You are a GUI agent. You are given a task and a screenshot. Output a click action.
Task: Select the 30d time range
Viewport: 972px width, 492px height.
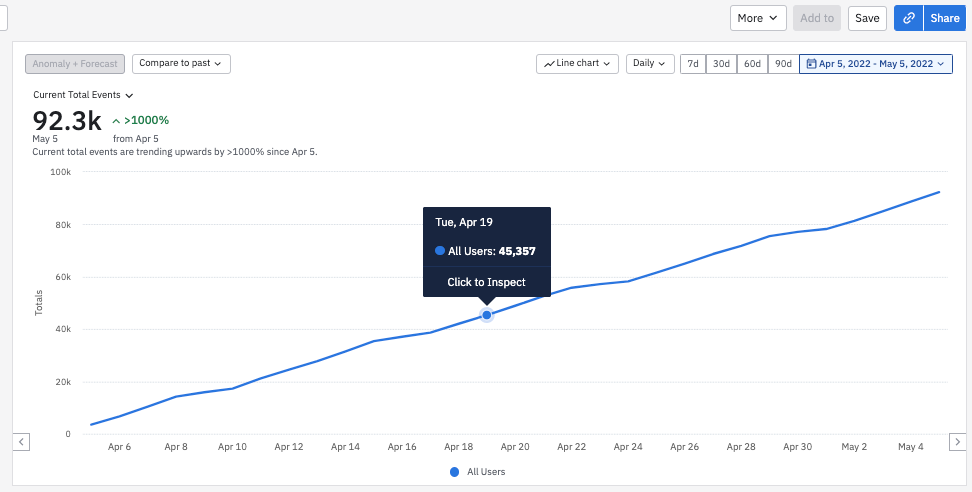(721, 64)
